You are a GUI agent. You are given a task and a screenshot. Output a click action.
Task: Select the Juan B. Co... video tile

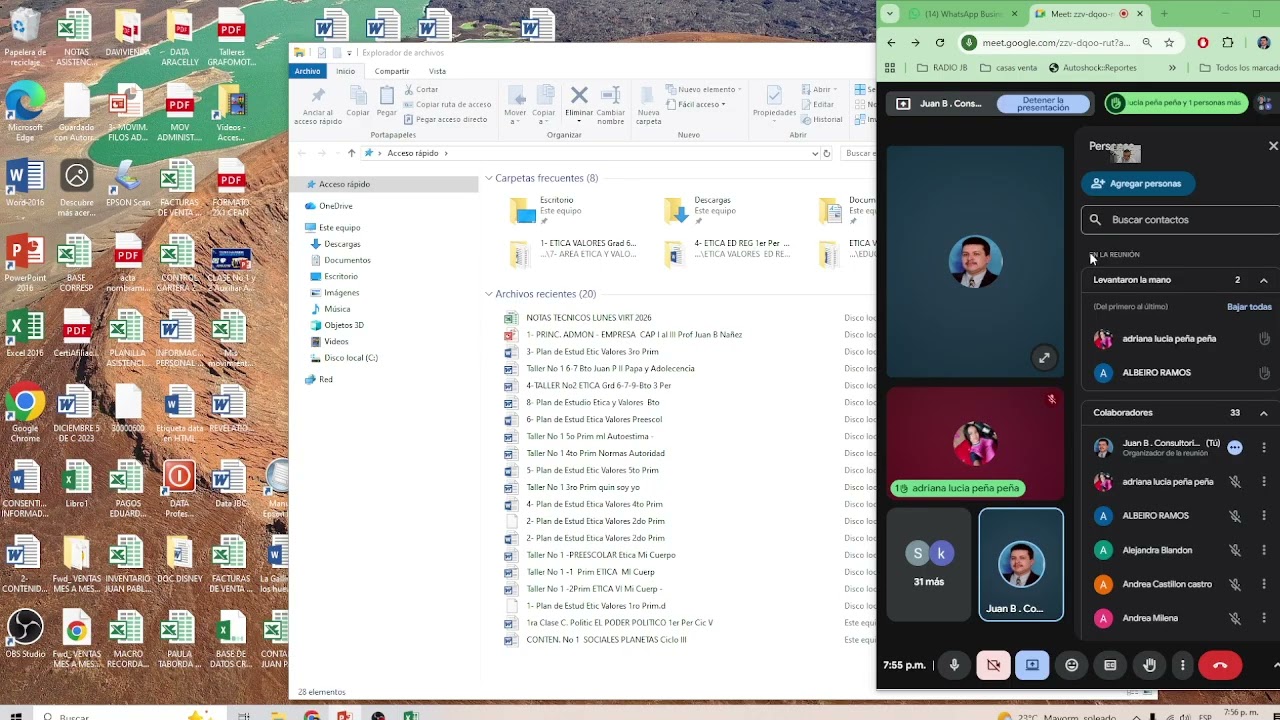(x=1021, y=564)
